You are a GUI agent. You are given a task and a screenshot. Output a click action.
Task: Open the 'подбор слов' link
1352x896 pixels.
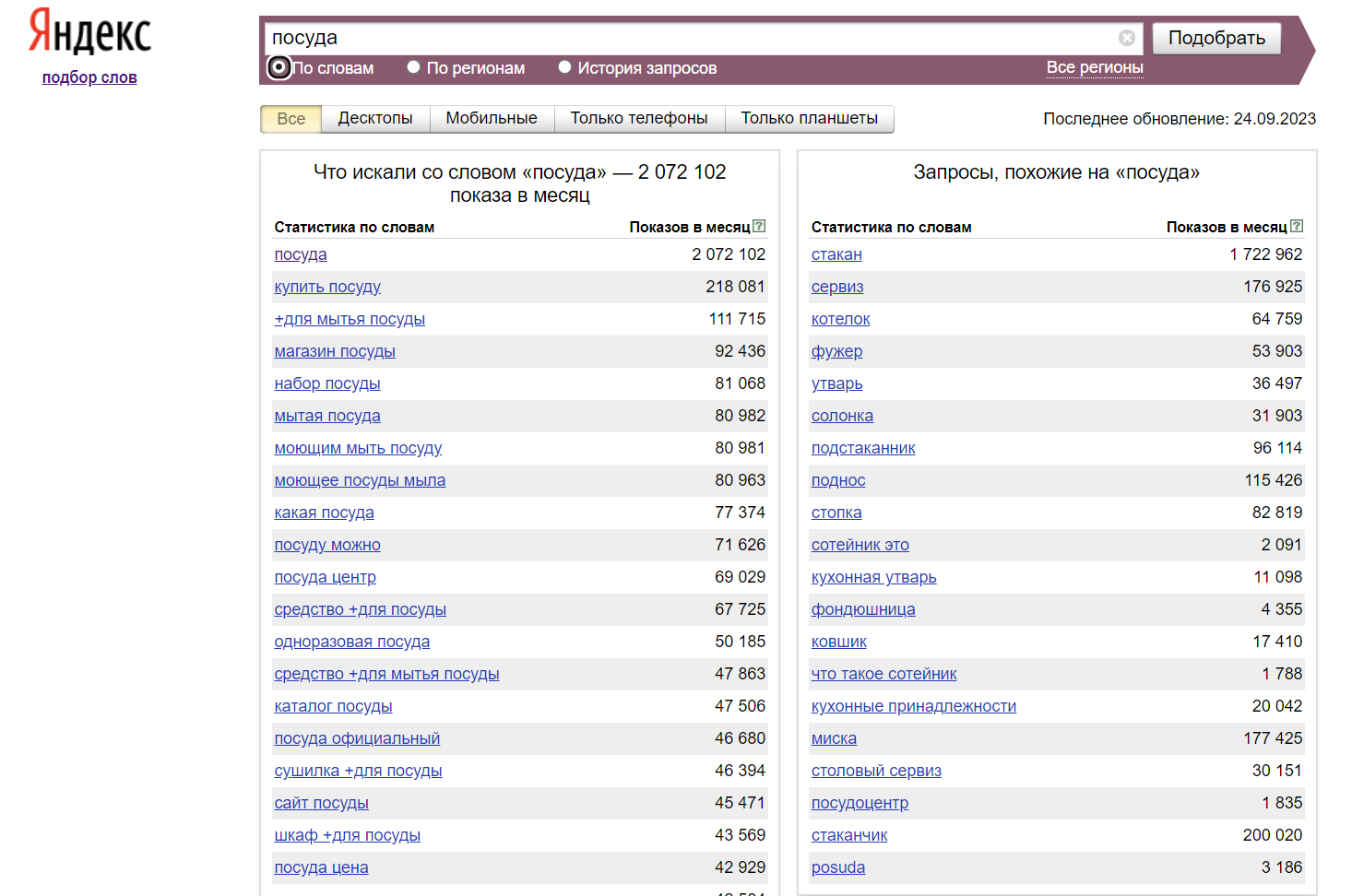pyautogui.click(x=89, y=77)
